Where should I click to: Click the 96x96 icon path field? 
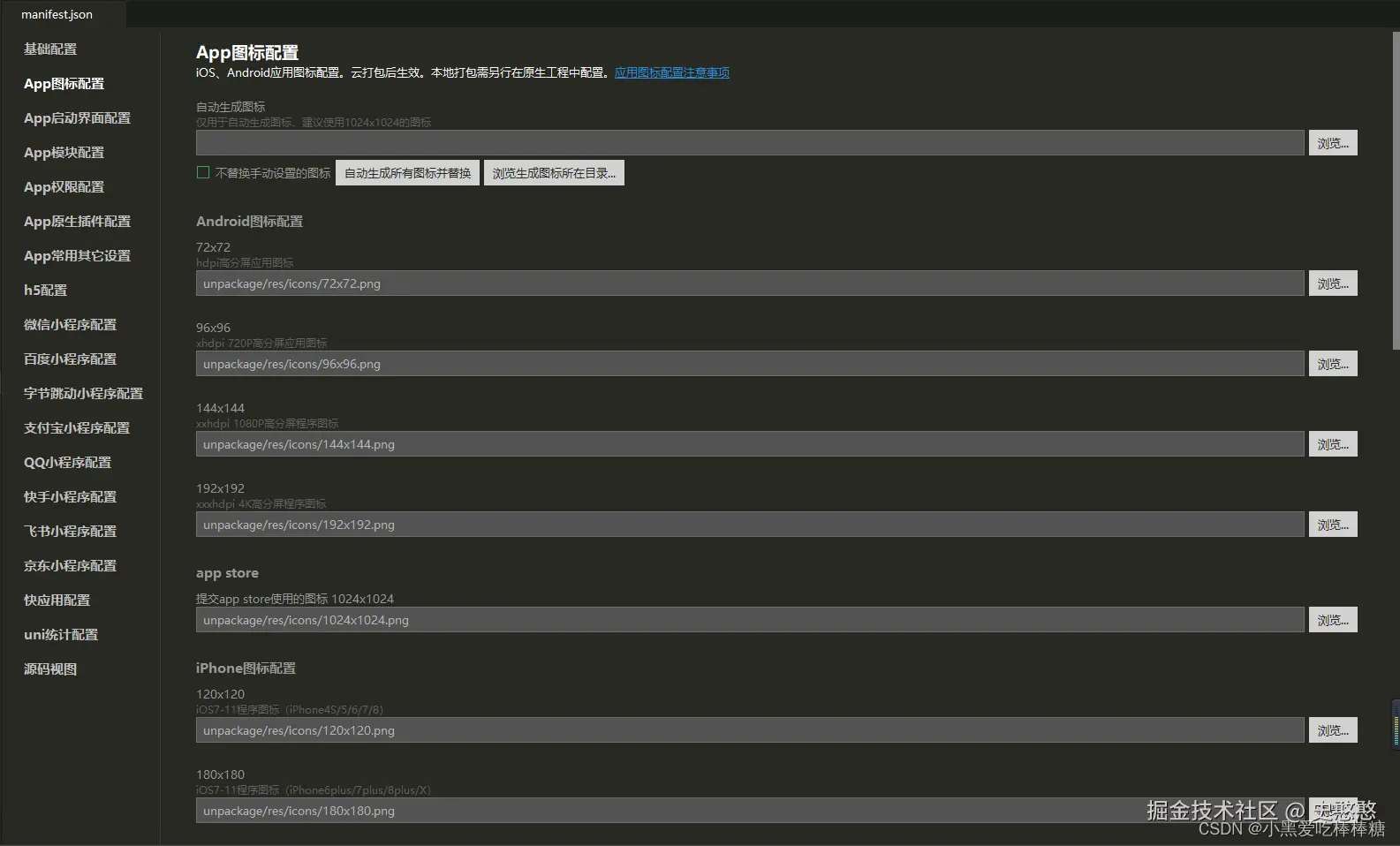coord(750,364)
